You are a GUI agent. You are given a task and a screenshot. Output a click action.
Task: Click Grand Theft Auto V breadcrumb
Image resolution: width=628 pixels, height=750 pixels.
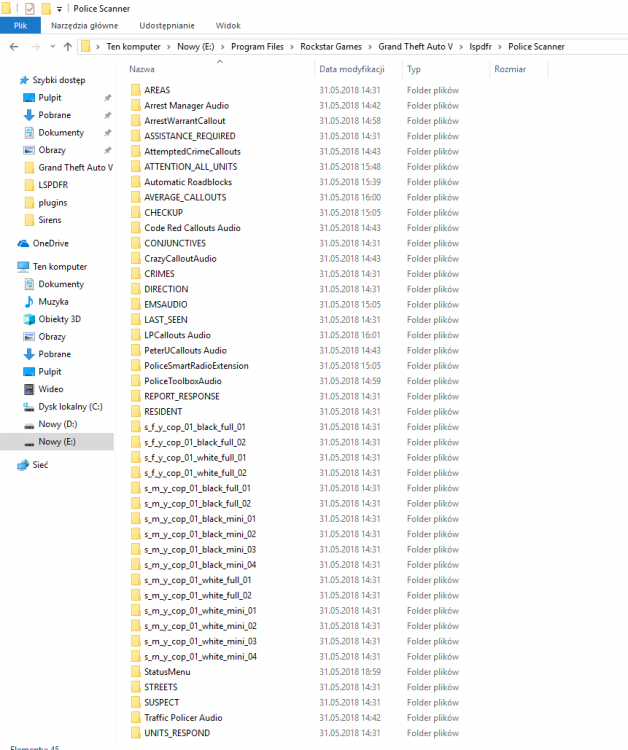416,46
